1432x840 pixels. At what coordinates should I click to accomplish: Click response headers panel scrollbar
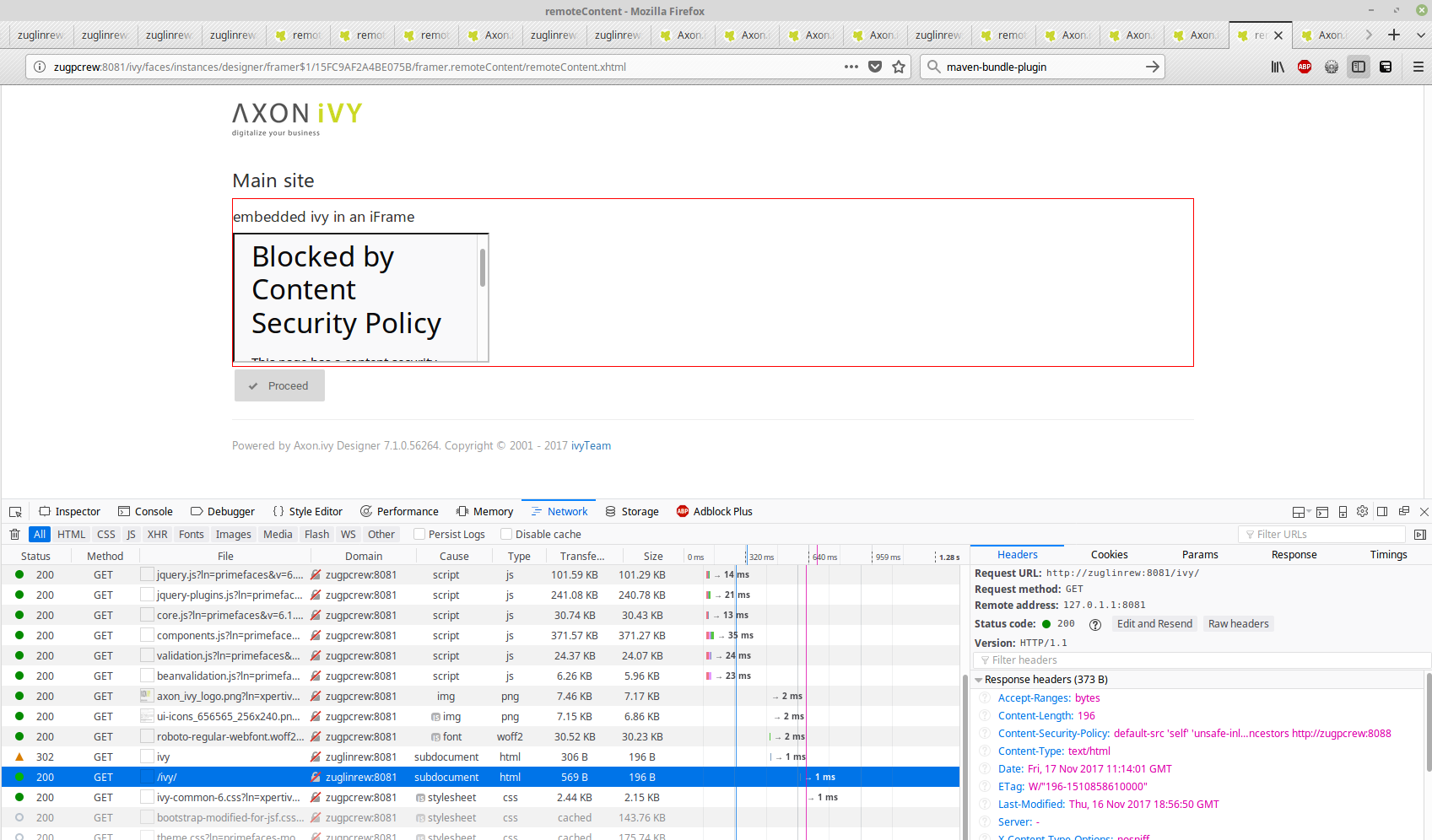[1429, 722]
